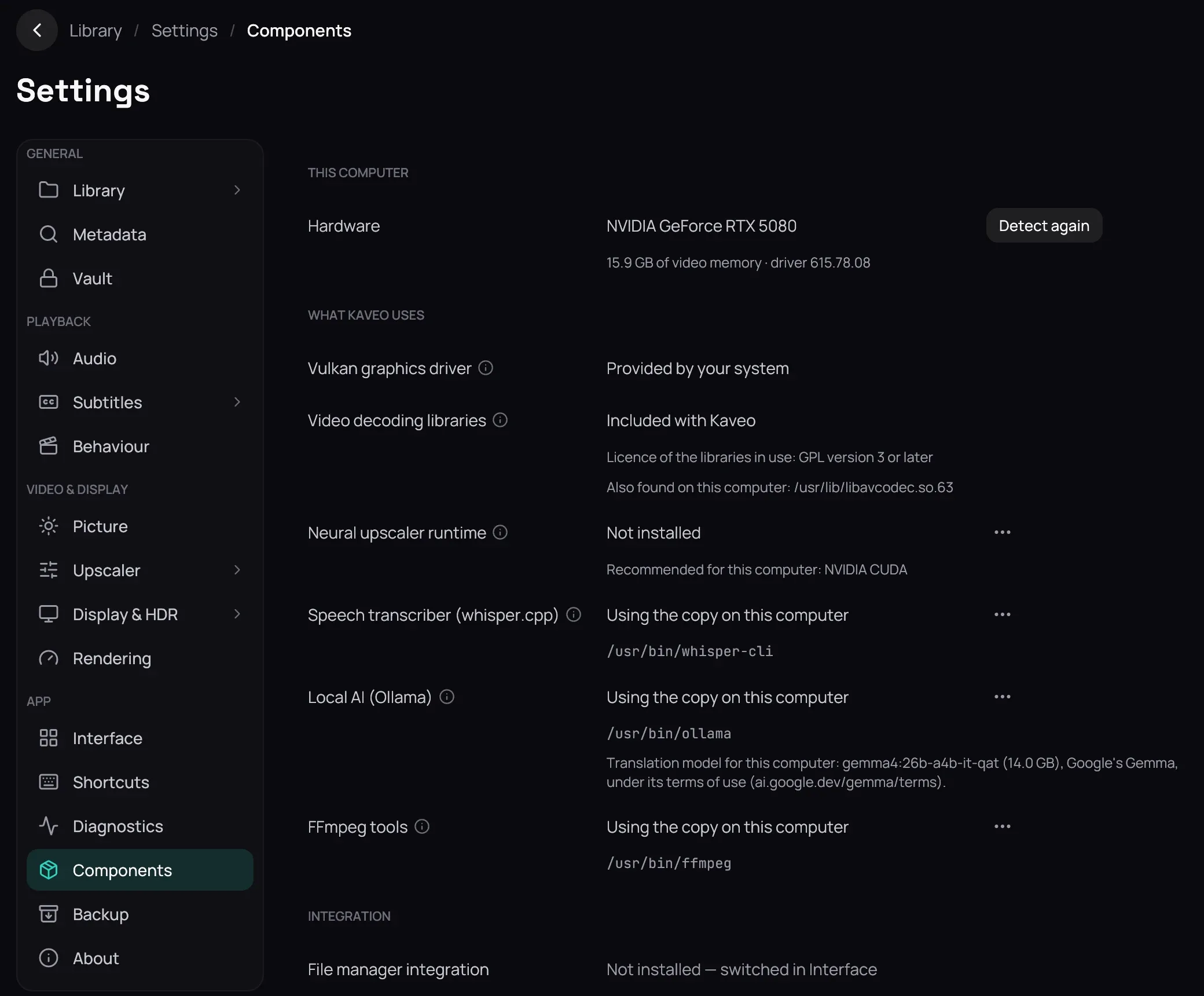Click the /usr/bin/whisper-cli path text
This screenshot has height=996, width=1204.
(690, 651)
